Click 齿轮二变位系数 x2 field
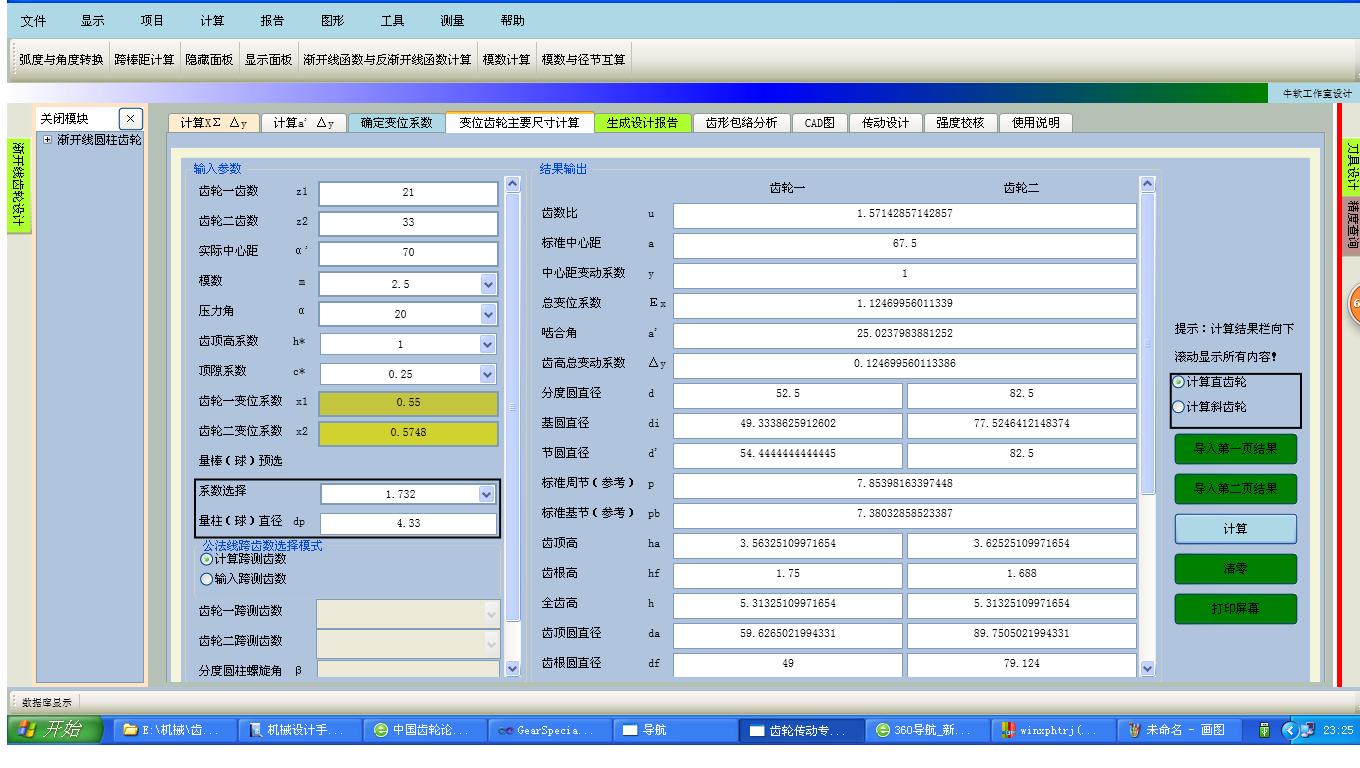This screenshot has height=768, width=1360. 408,433
